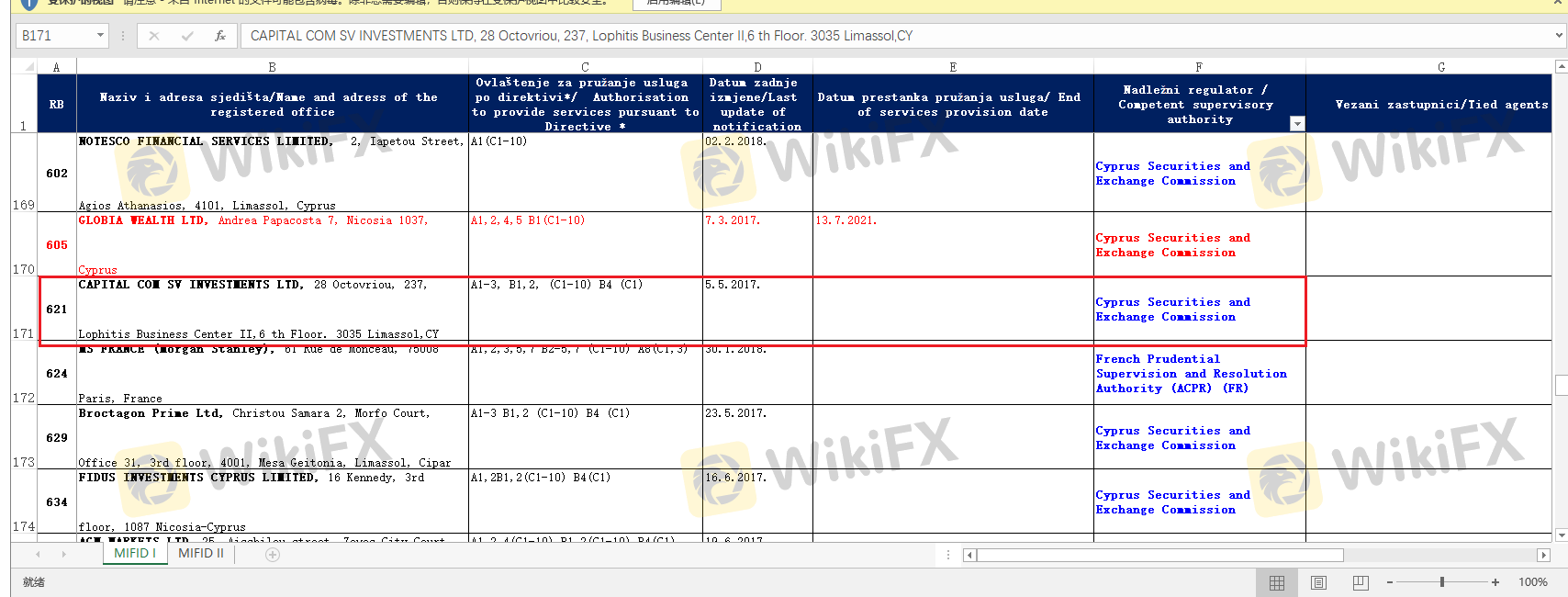
Task: Click the GLOBIA WEALTH LTD cell
Action: 273,244
